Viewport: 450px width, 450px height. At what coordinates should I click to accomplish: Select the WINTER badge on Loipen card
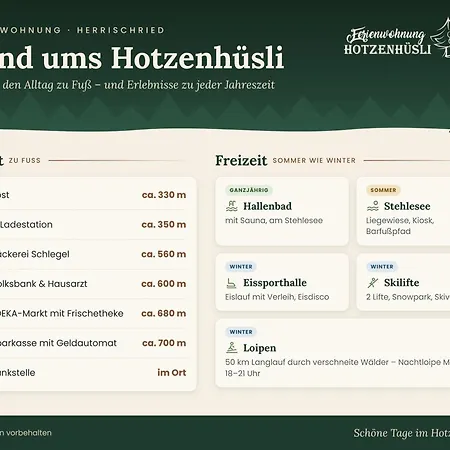(241, 332)
